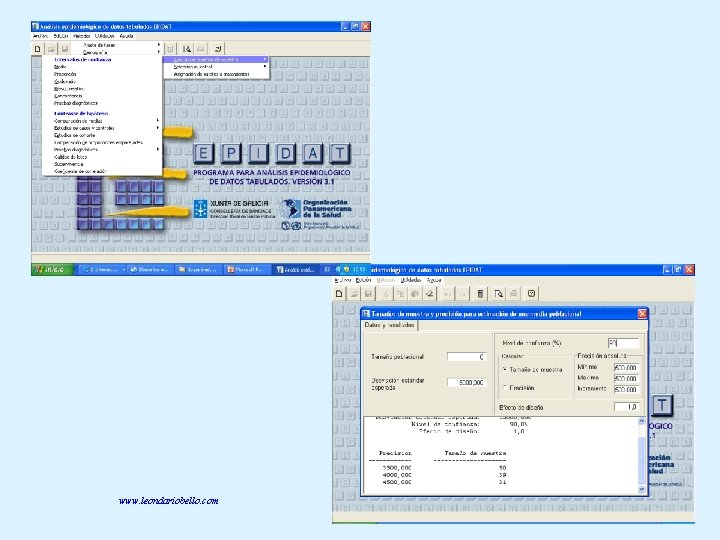This screenshot has width=720, height=540.
Task: Switch to the Microsoft PowerPoint taskbar button
Action: point(246,270)
